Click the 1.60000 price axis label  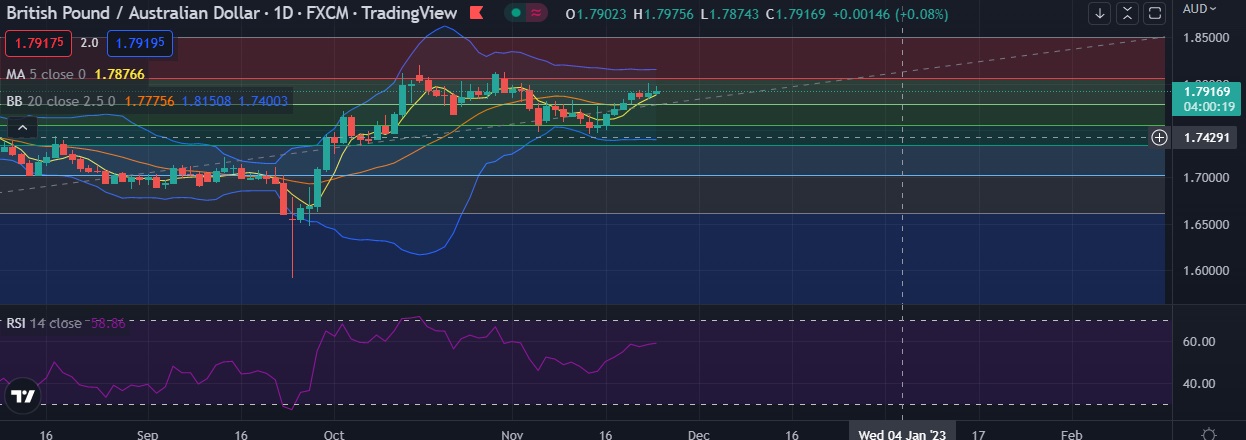point(1207,270)
